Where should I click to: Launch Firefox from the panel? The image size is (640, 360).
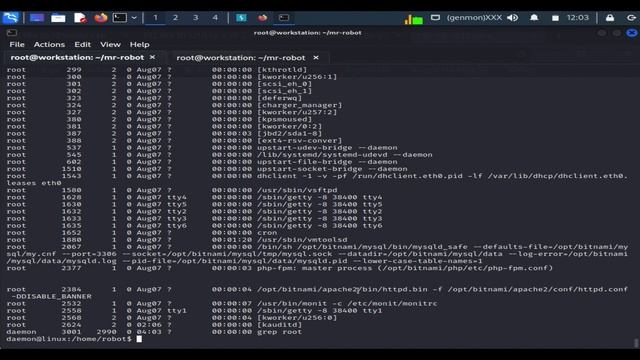pos(100,18)
